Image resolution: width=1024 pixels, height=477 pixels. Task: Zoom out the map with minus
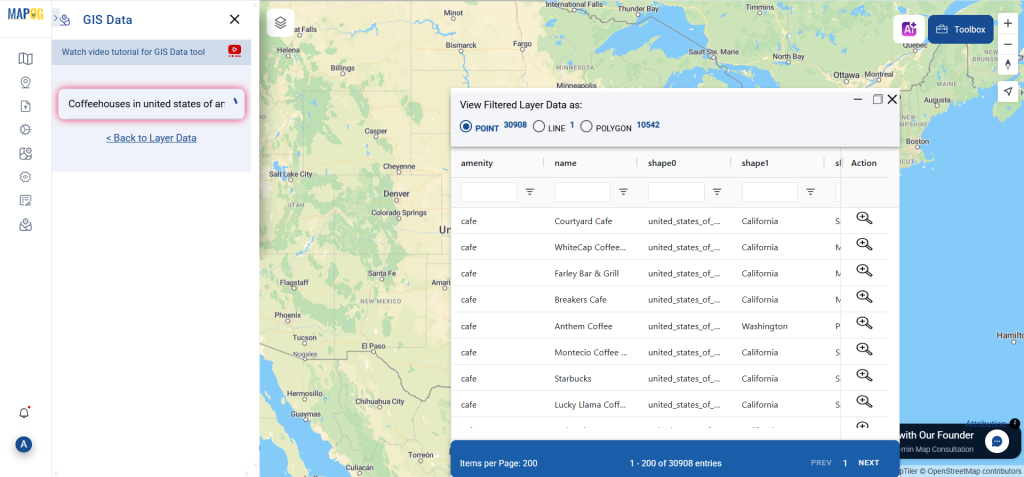pos(1008,44)
